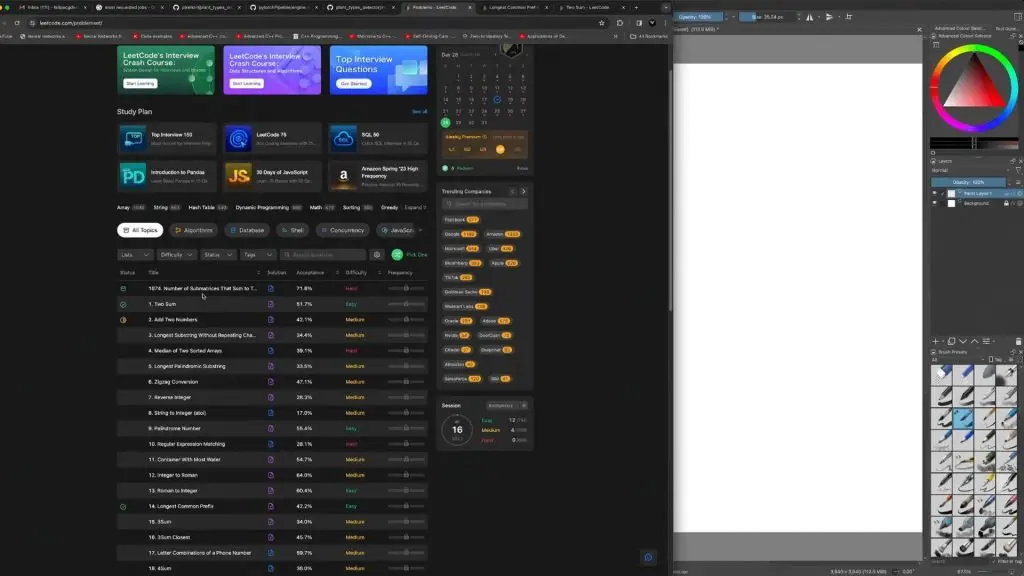
Task: Switch to the Database topic tab
Action: [x=247, y=230]
